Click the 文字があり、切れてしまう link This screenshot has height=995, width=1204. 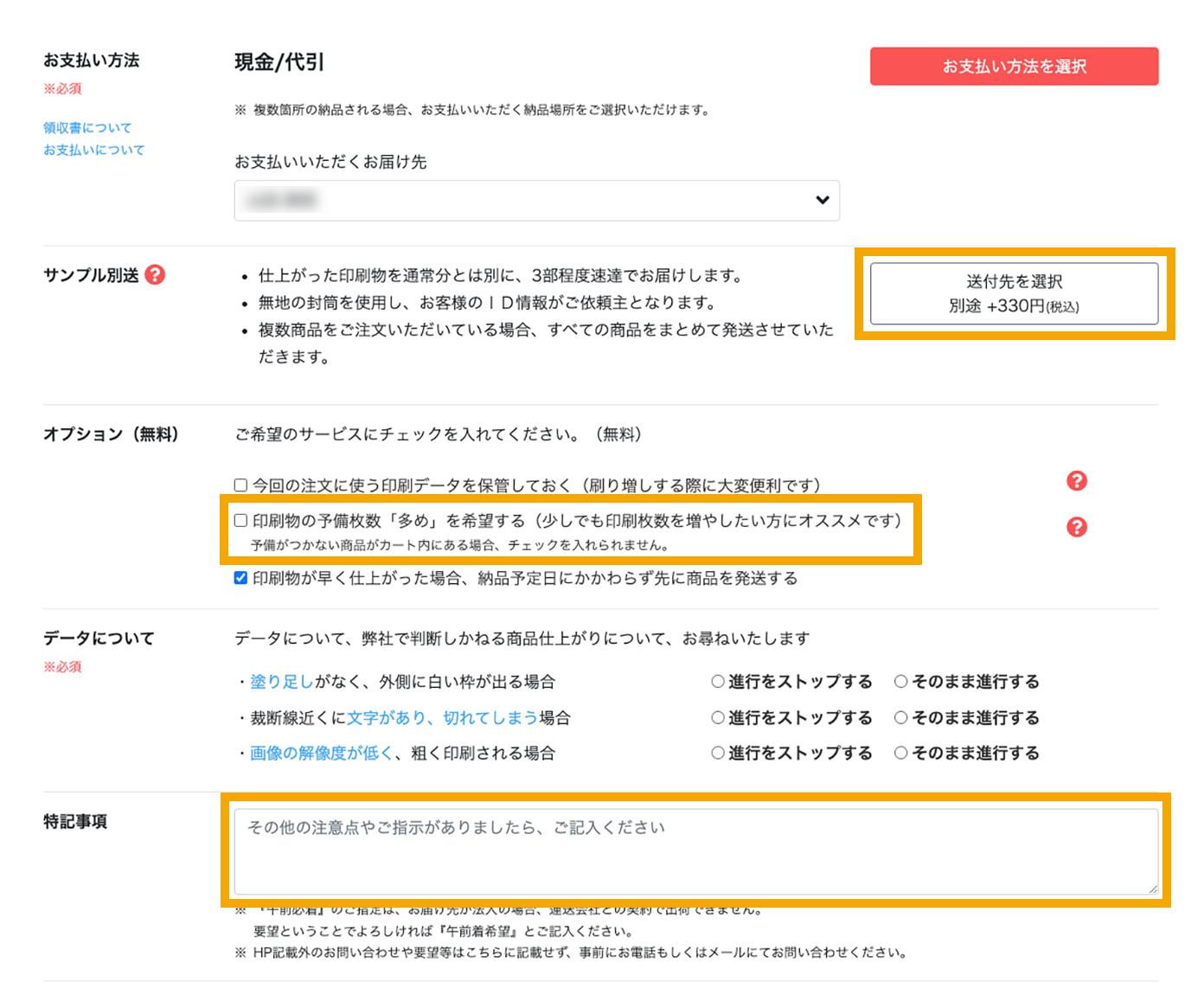pos(441,717)
